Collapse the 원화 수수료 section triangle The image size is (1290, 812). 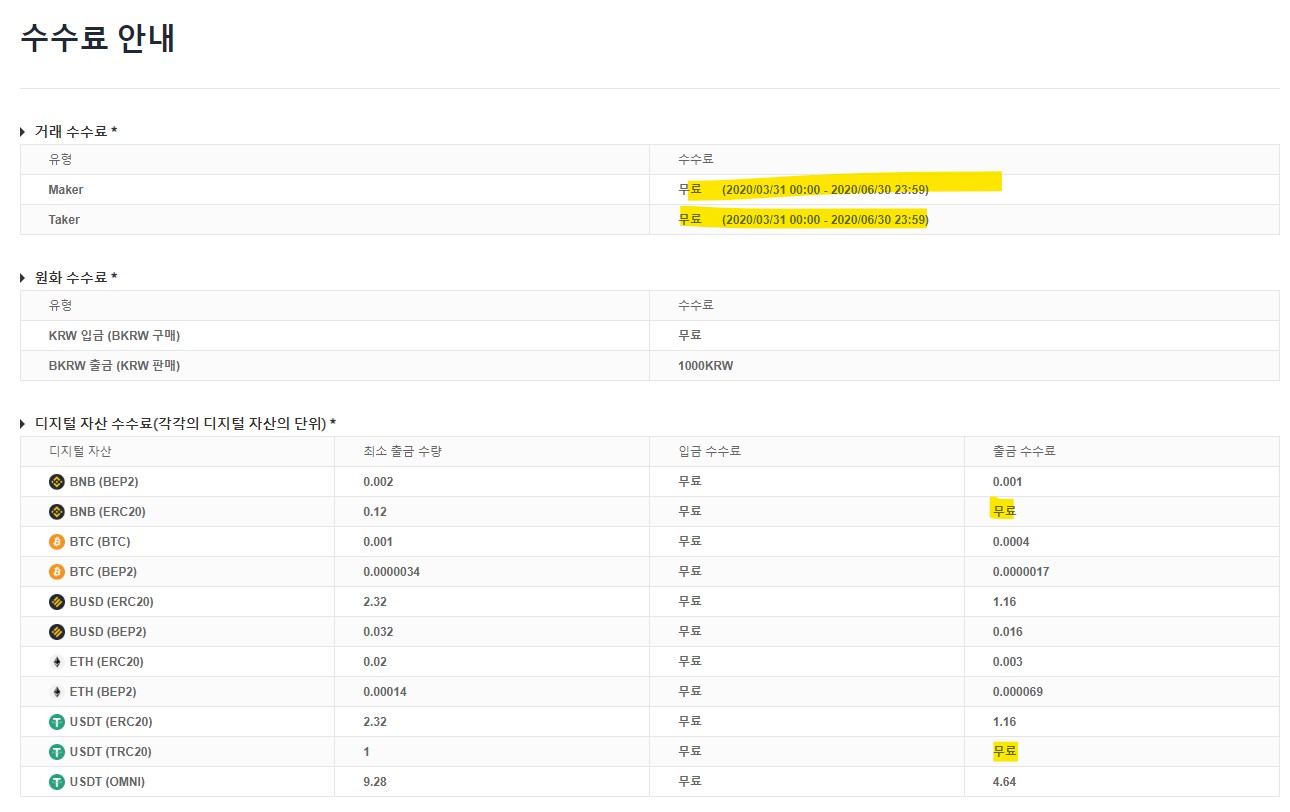pyautogui.click(x=23, y=277)
